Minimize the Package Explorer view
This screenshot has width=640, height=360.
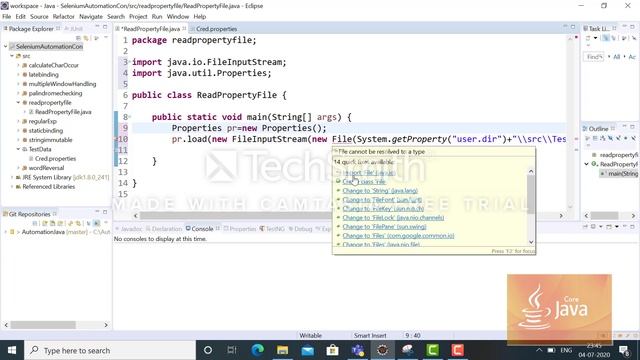pyautogui.click(x=97, y=27)
